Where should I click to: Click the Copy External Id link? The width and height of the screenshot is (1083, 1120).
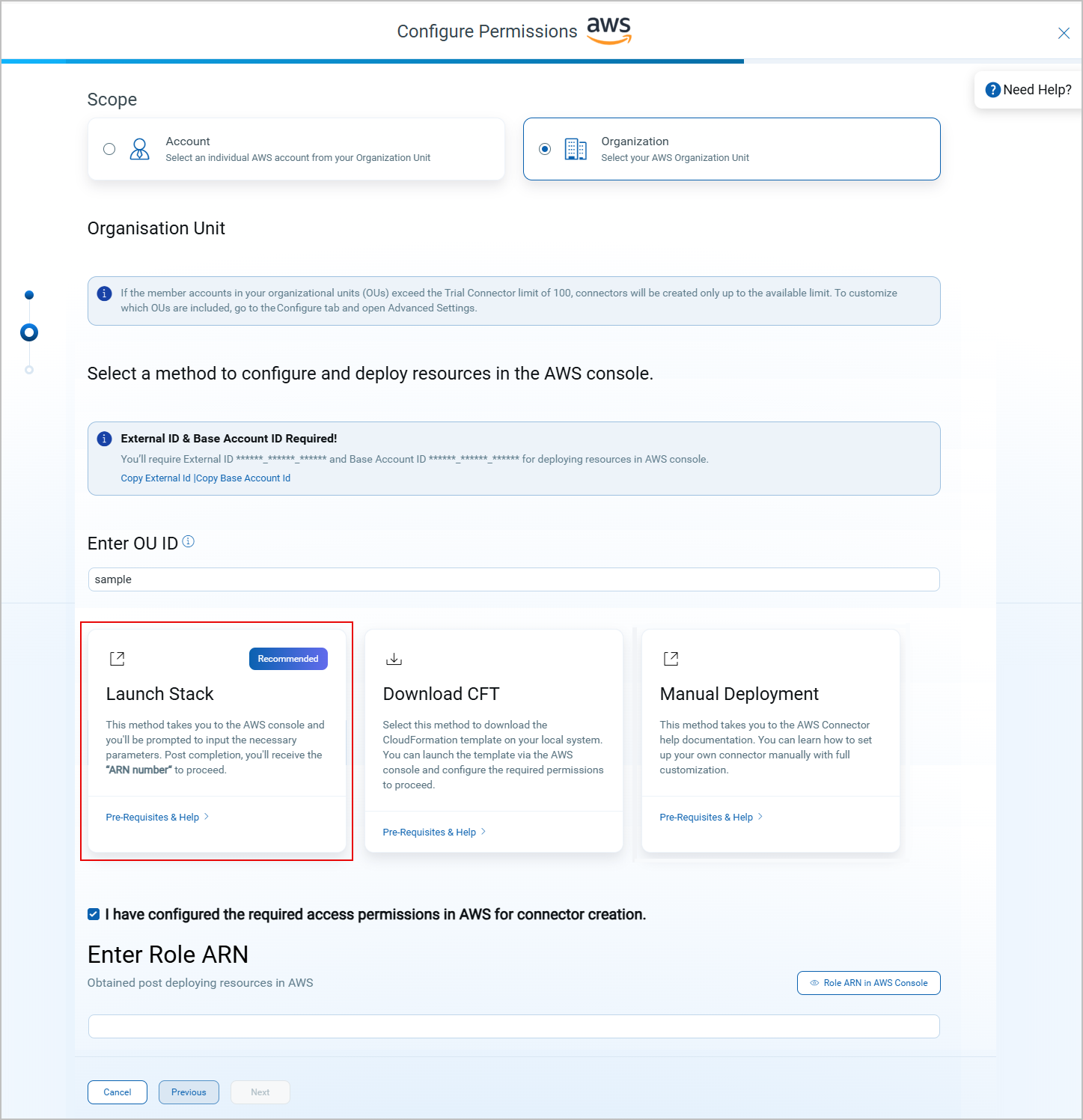click(155, 478)
